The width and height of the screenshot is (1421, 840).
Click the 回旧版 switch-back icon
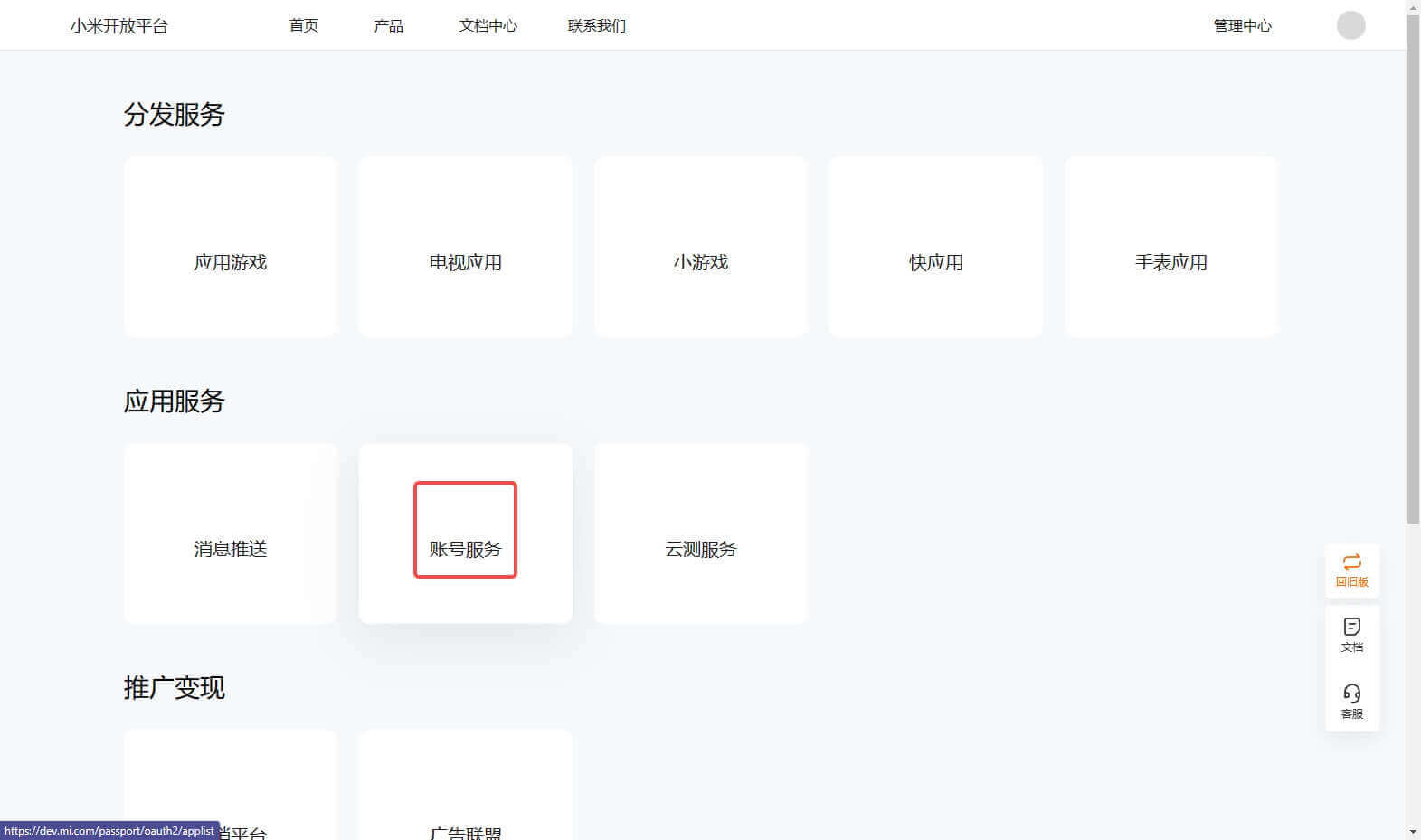pos(1351,570)
